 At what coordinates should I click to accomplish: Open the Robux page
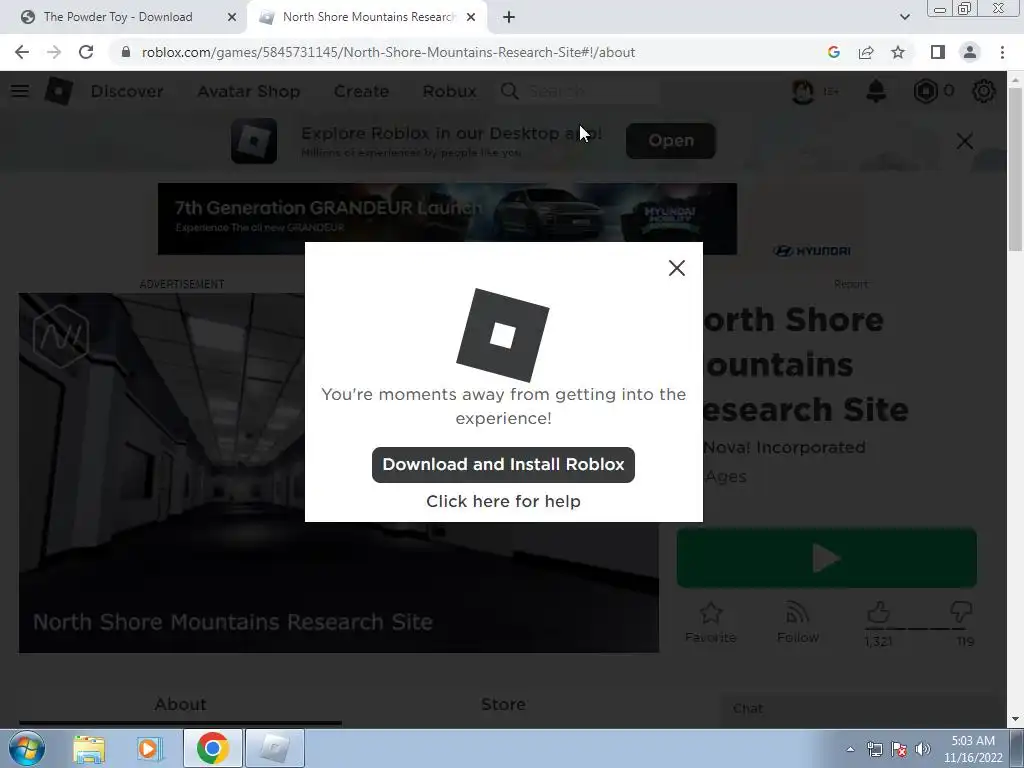point(449,91)
